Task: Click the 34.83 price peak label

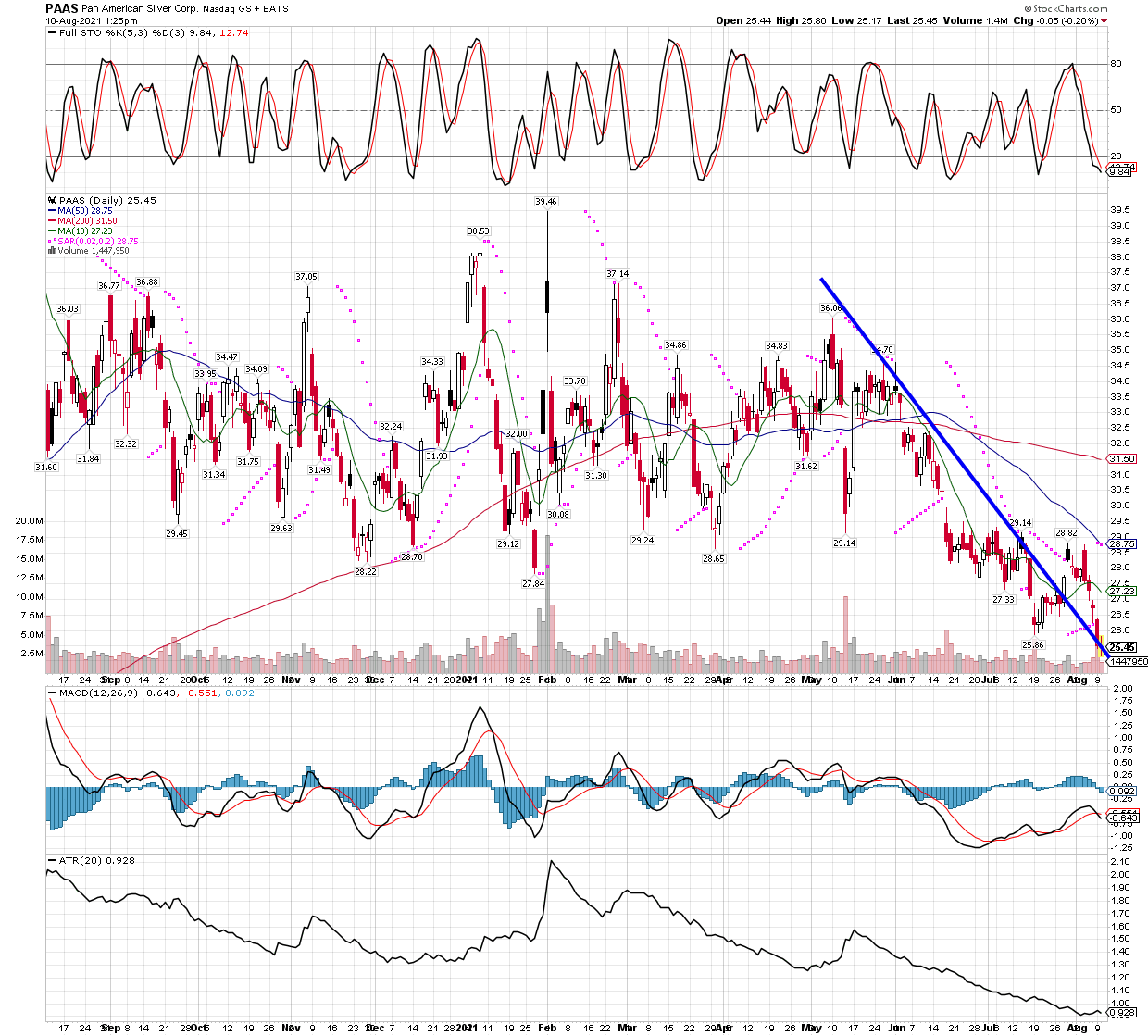Action: (x=776, y=346)
